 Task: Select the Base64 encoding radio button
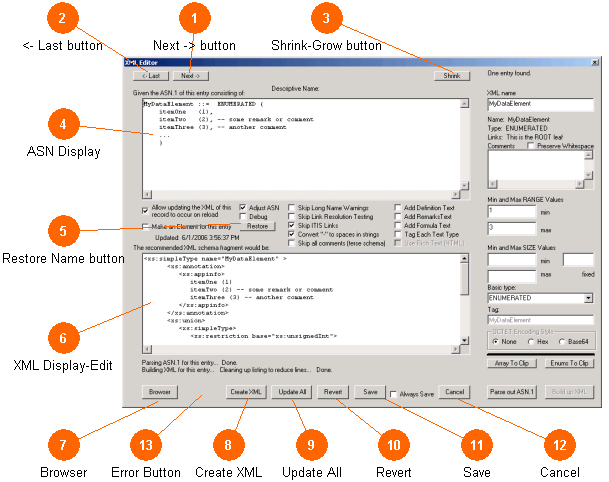point(562,342)
